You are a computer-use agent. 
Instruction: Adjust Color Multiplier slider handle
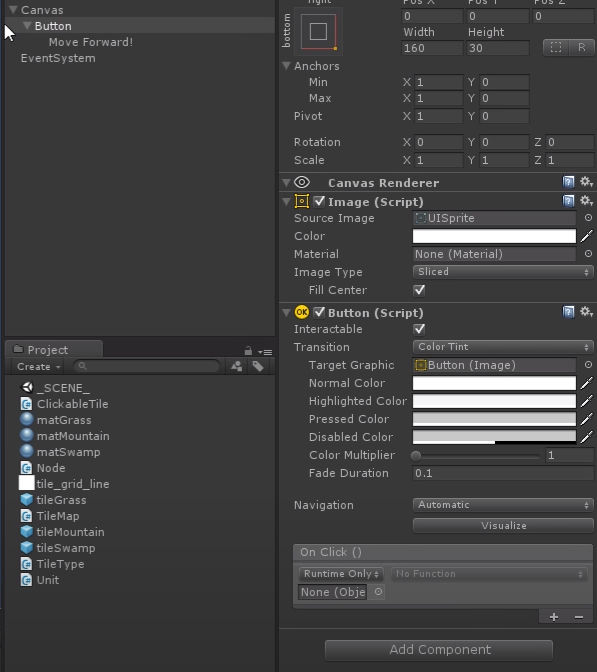(x=416, y=456)
